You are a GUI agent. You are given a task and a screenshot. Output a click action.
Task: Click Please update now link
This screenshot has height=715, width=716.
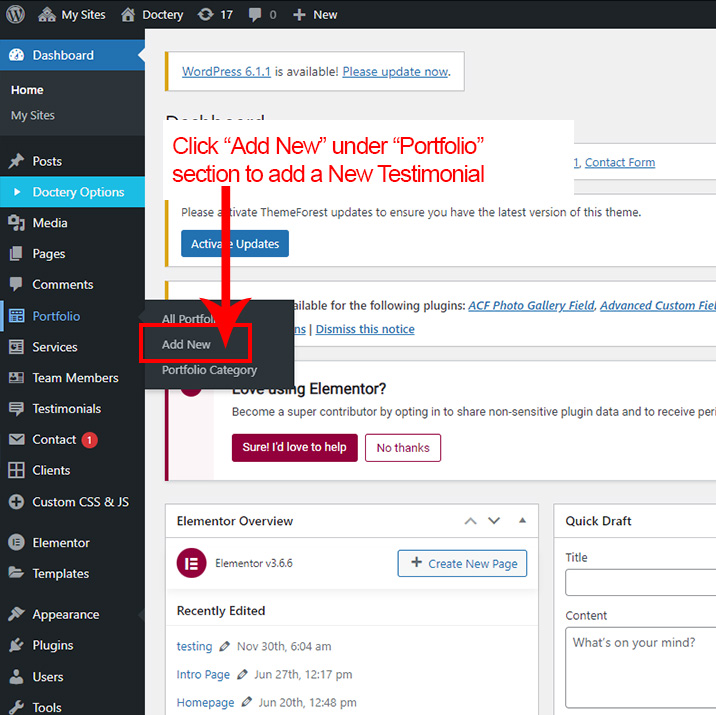point(395,72)
